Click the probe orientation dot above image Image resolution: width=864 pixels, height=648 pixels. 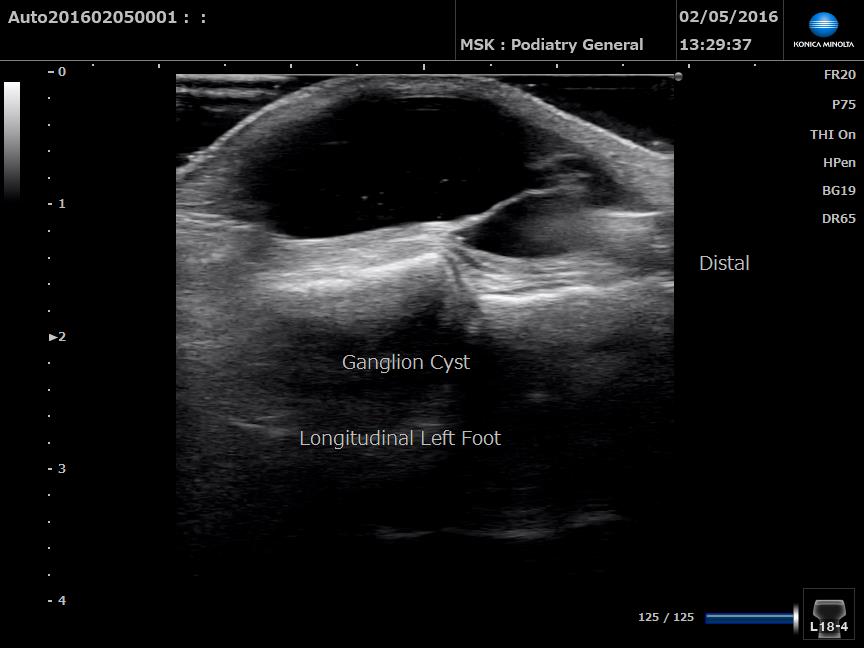tap(678, 76)
